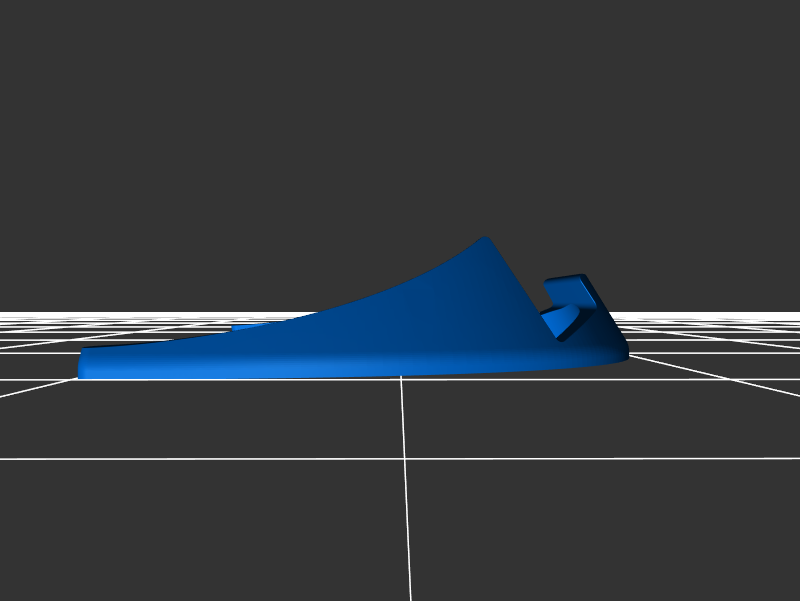Click the foreground horizontal grid line

click(250, 459)
